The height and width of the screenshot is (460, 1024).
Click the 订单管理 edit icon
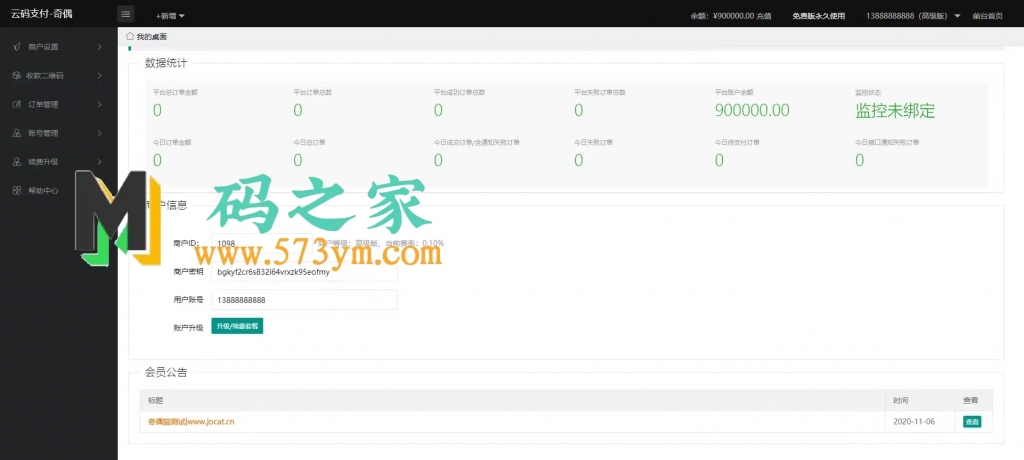pos(16,105)
